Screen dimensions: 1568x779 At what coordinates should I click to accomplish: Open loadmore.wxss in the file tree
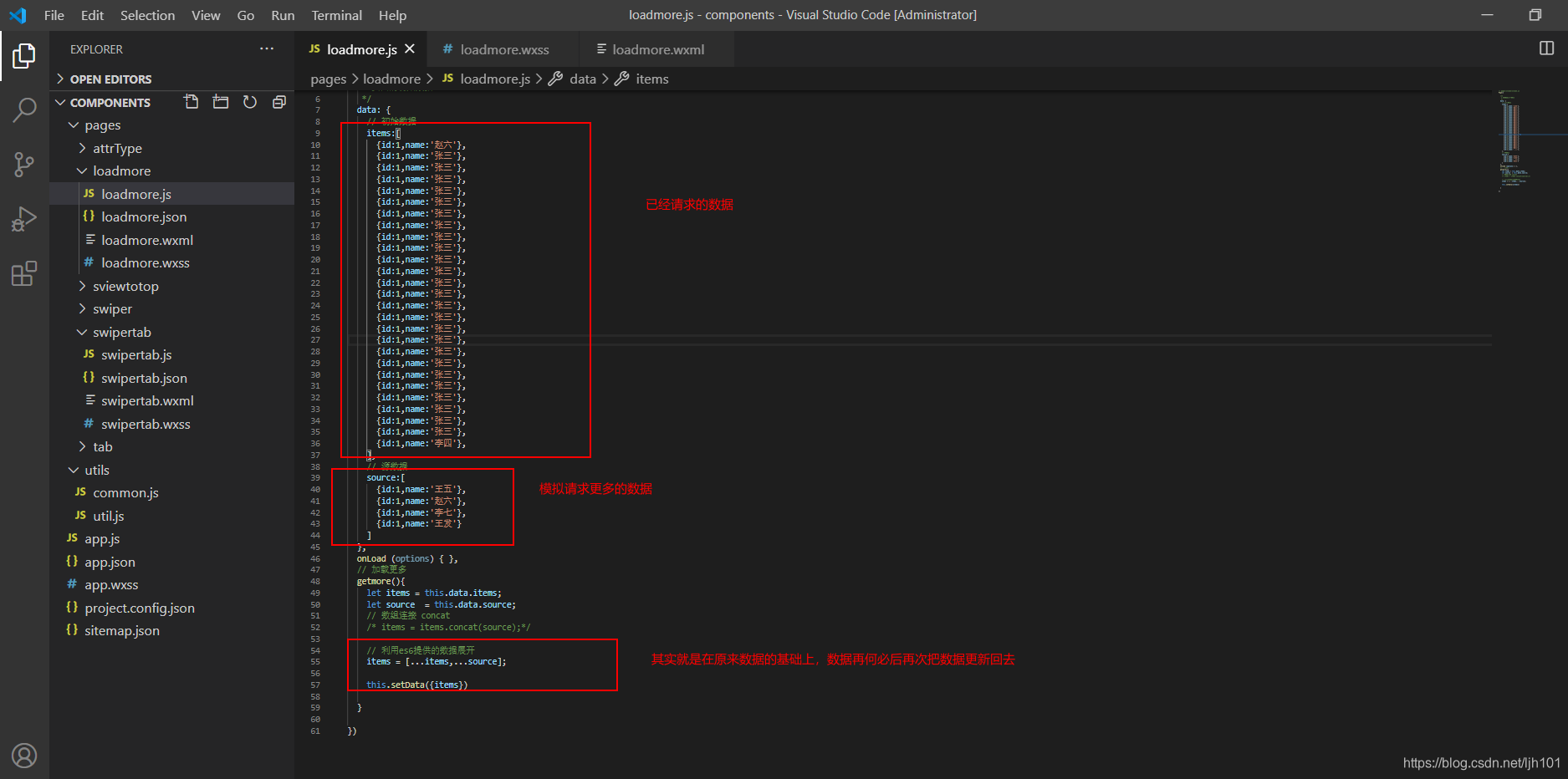pos(171,262)
